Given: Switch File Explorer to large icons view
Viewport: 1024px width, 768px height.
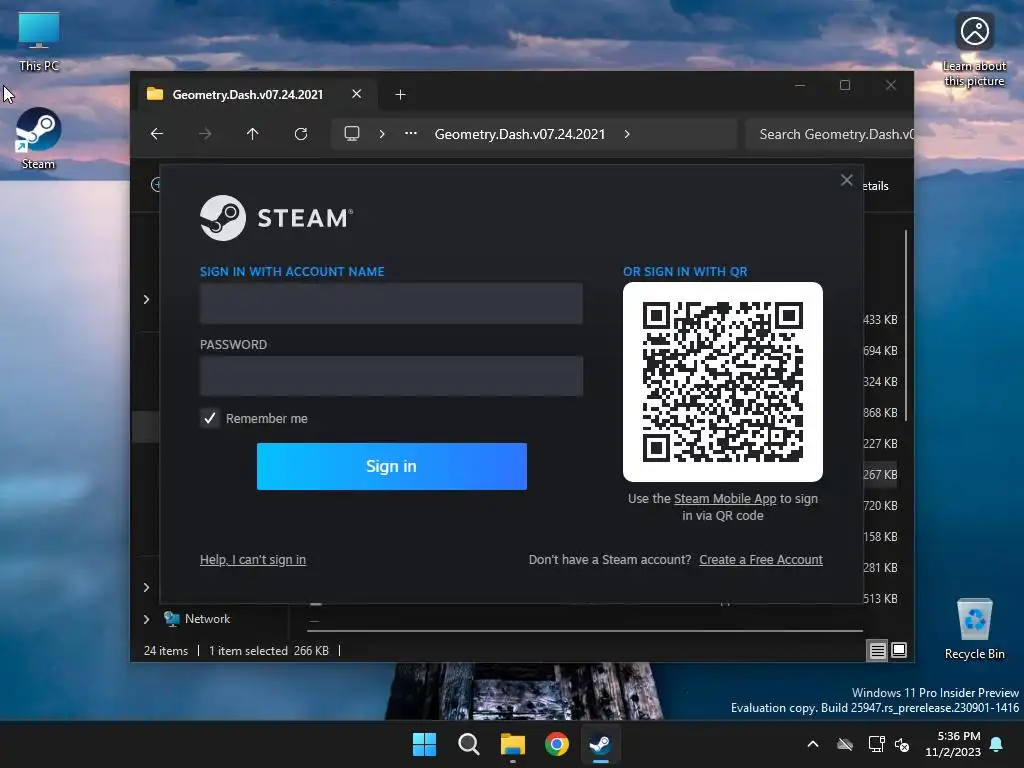Looking at the screenshot, I should [x=899, y=650].
